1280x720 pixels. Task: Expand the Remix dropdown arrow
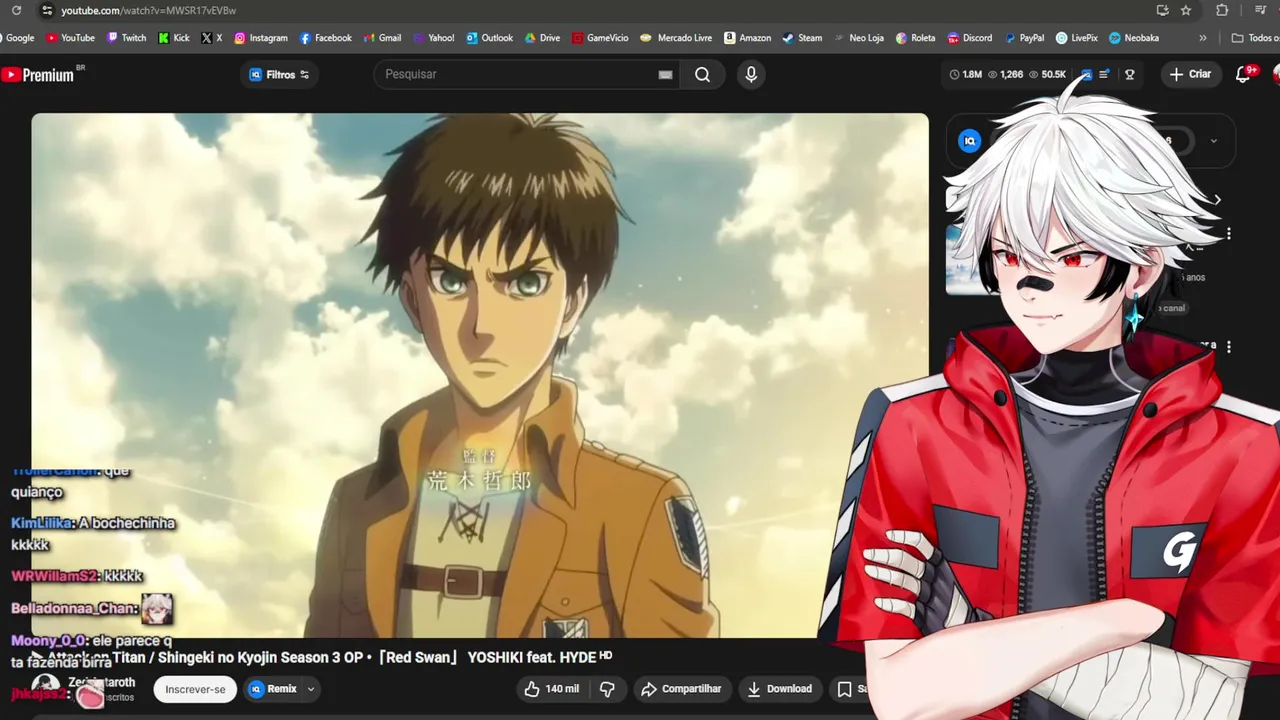point(311,689)
